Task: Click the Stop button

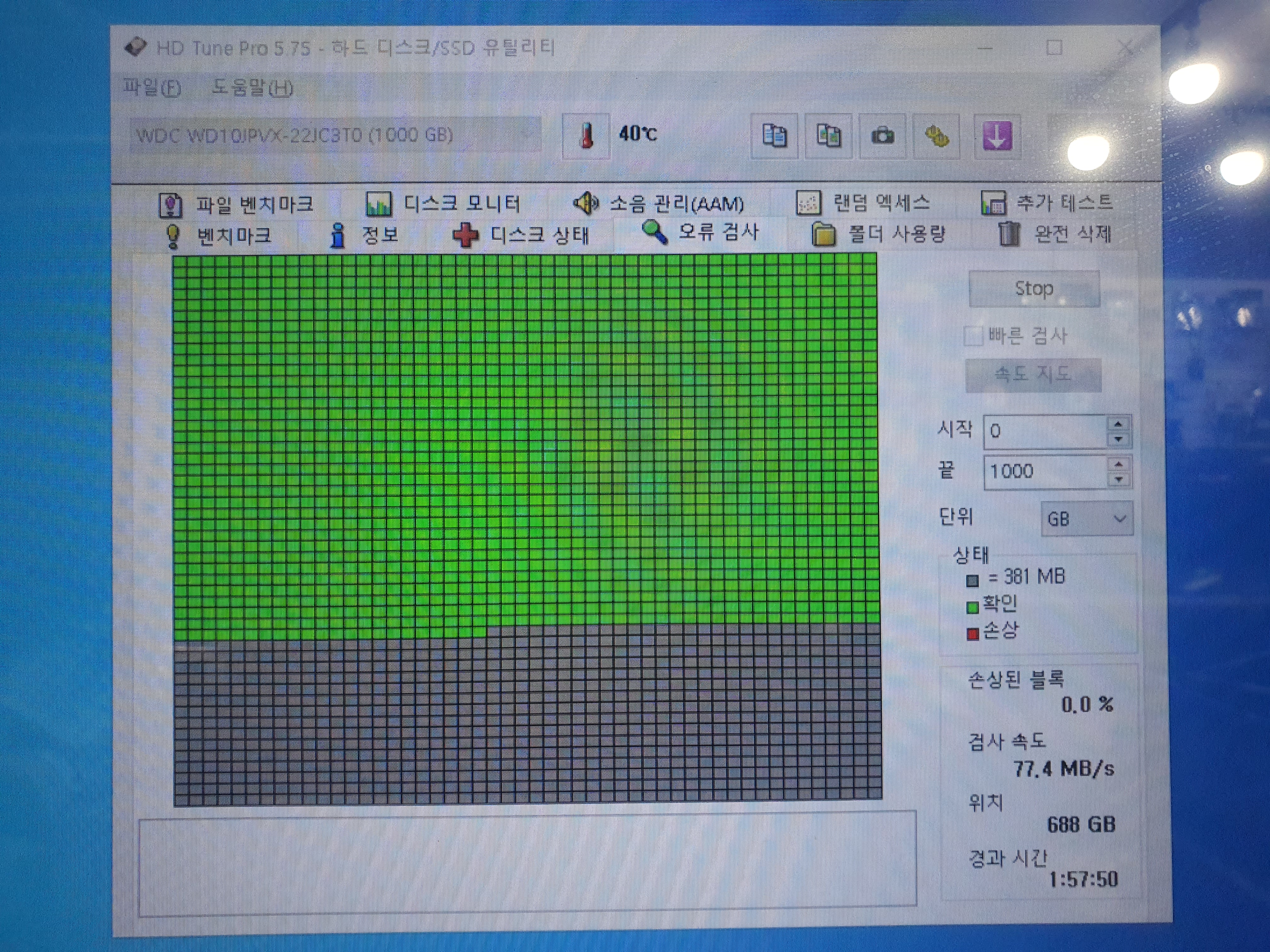Action: click(1034, 289)
